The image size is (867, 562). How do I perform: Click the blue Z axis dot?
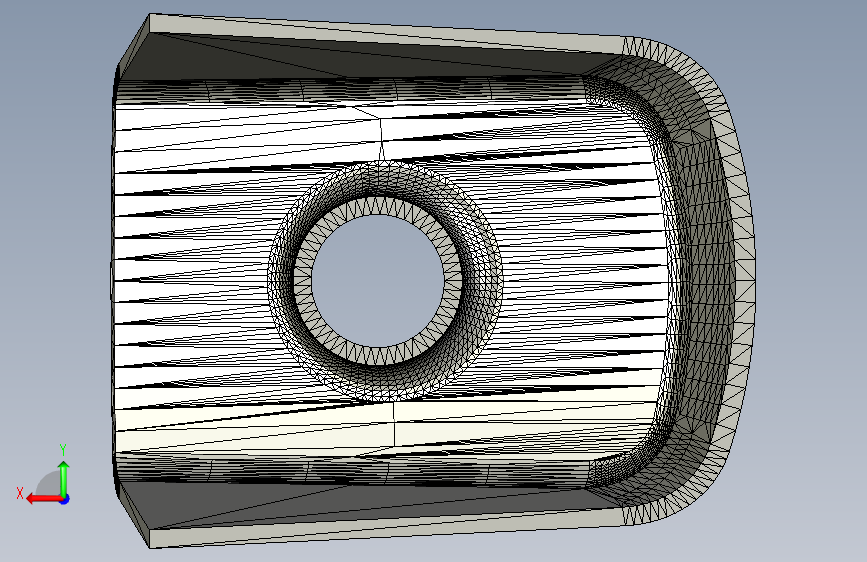tap(65, 499)
